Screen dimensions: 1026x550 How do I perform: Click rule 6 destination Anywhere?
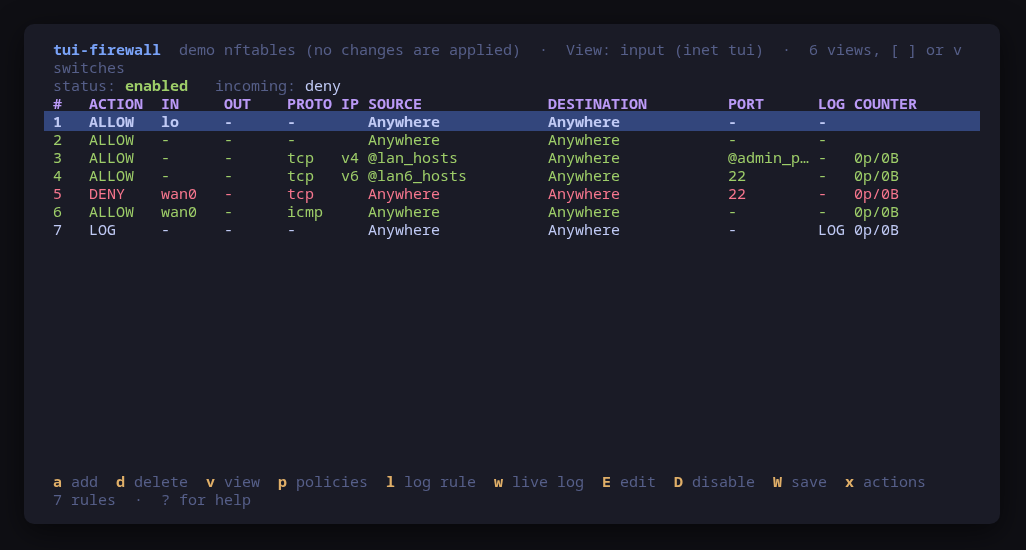(584, 213)
